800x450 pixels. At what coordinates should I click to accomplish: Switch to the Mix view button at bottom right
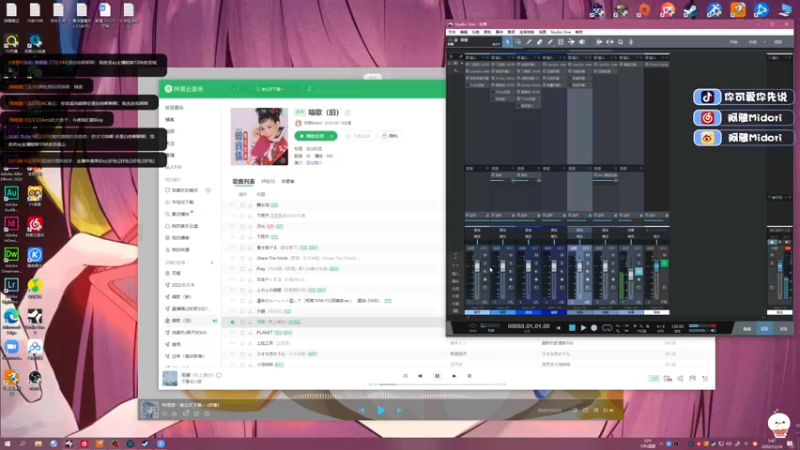(x=764, y=329)
